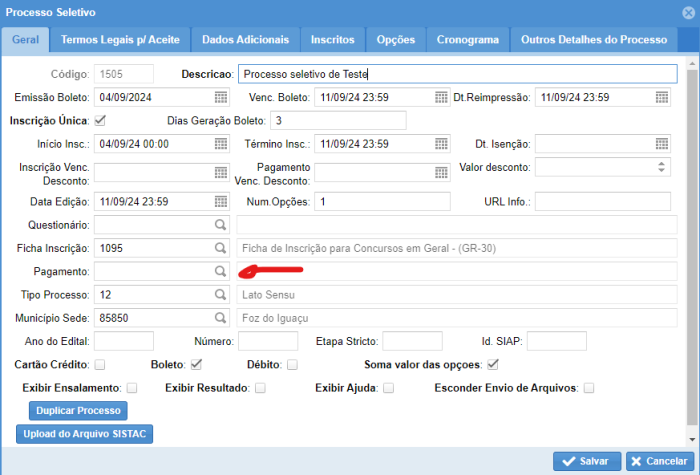Toggle the Exibir Resultado checkbox
The image size is (700, 475).
point(260,388)
